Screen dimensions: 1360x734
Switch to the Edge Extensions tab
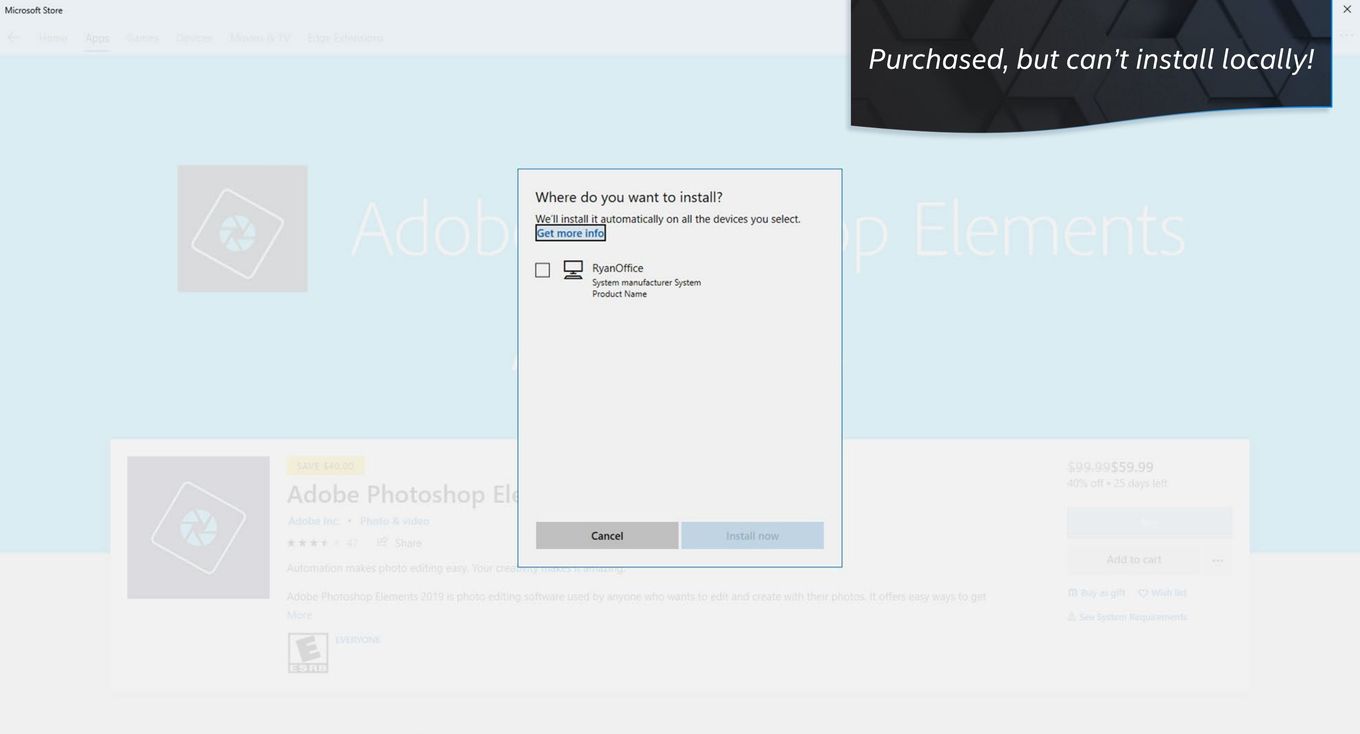pyautogui.click(x=345, y=38)
